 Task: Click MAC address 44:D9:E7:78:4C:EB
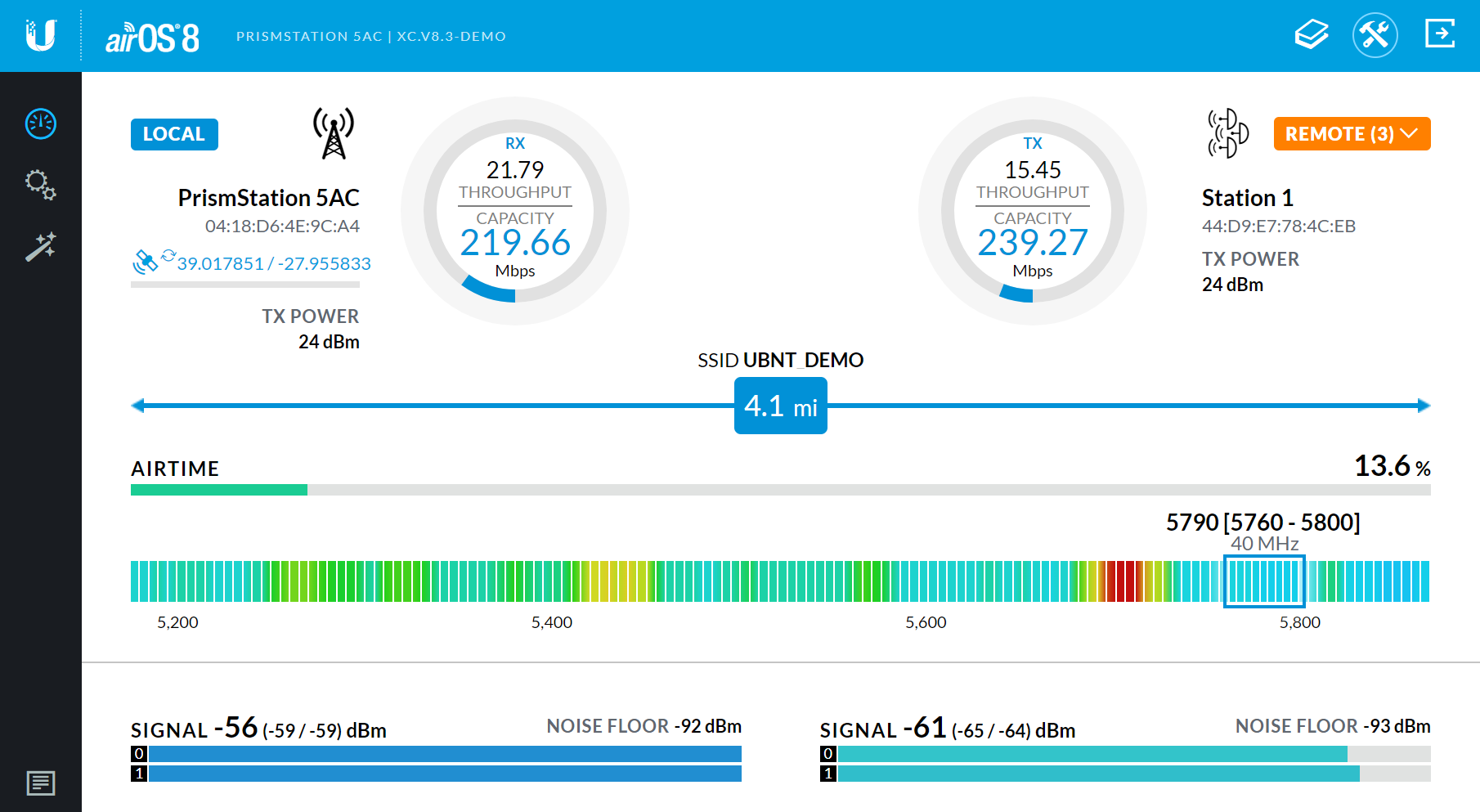tap(1279, 227)
